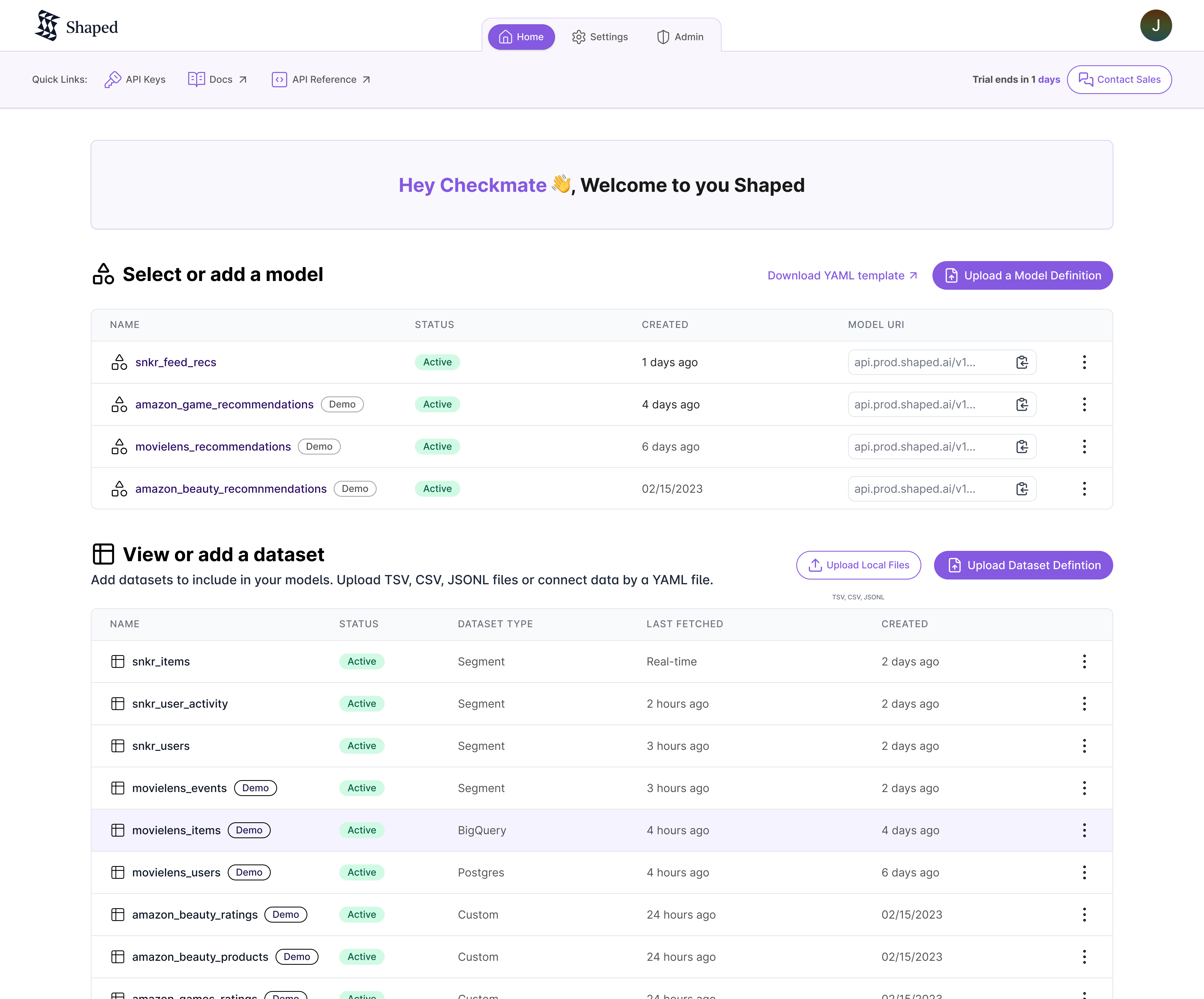Click the model icon beside amazon_beauty_recomnmendations

[x=119, y=489]
